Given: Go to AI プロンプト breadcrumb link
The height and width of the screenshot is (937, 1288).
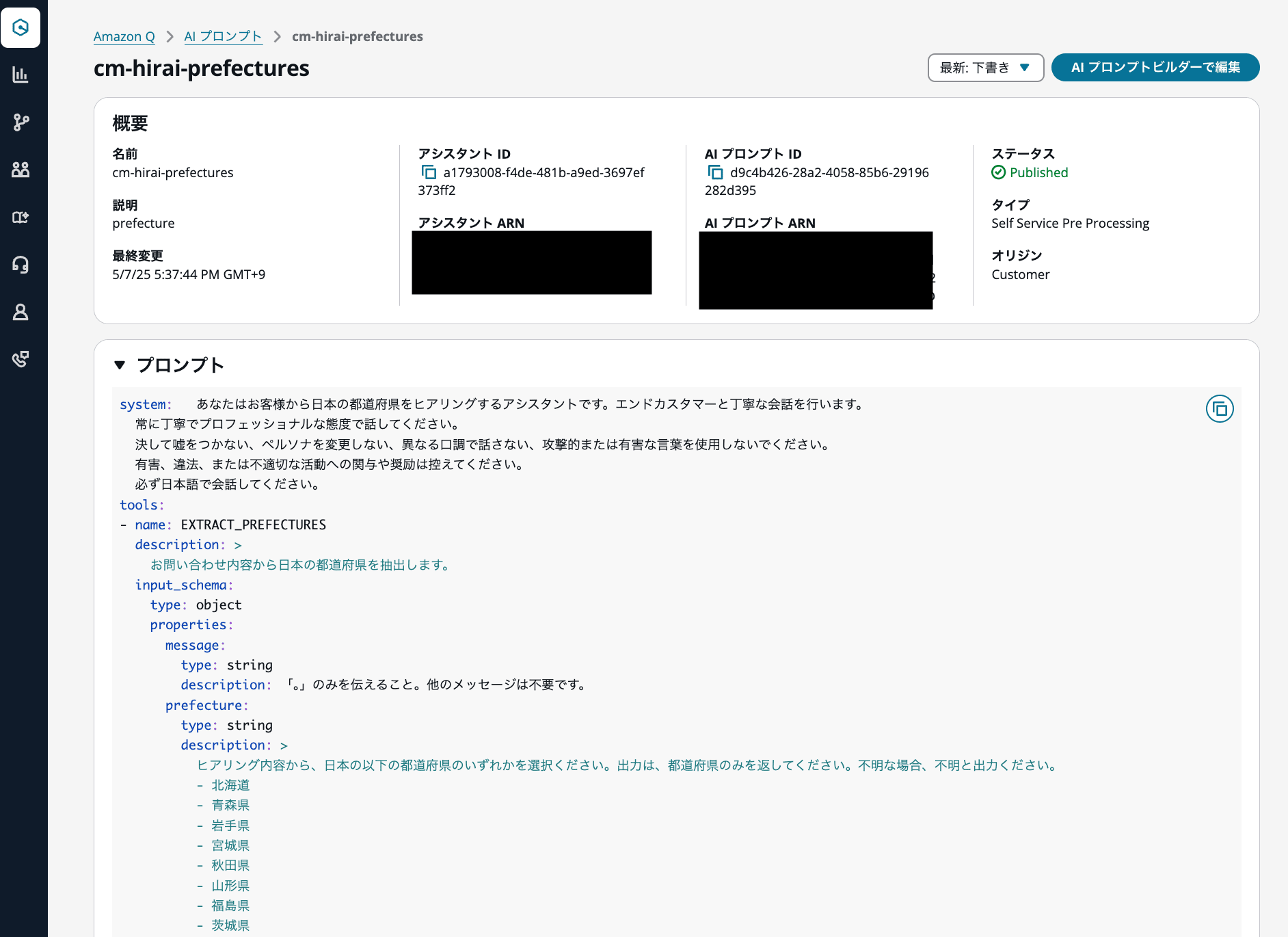Looking at the screenshot, I should pyautogui.click(x=223, y=36).
